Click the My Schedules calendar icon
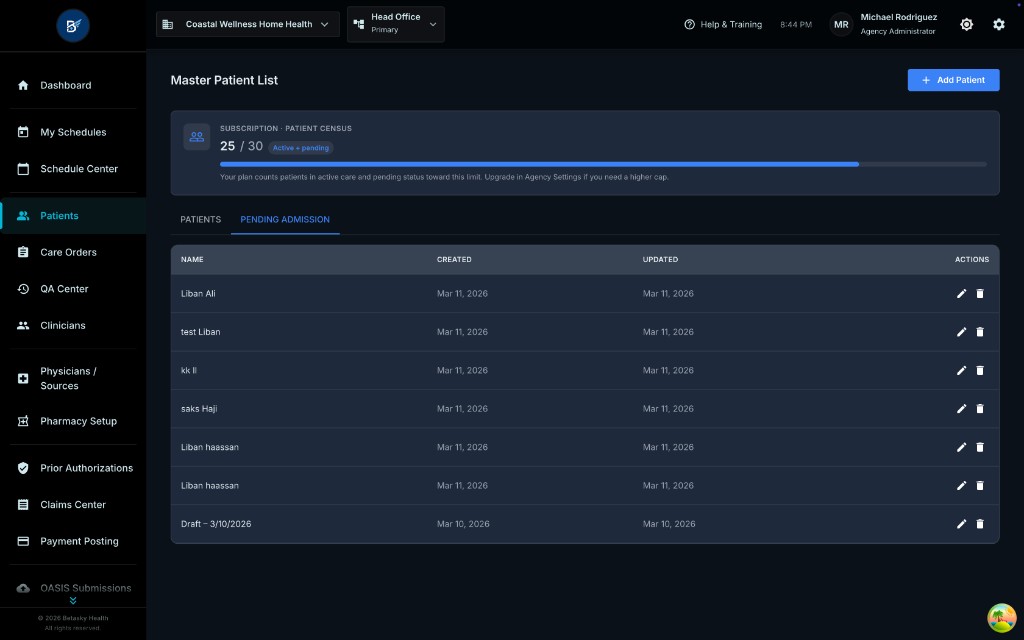Viewport: 1024px width, 640px height. point(23,132)
